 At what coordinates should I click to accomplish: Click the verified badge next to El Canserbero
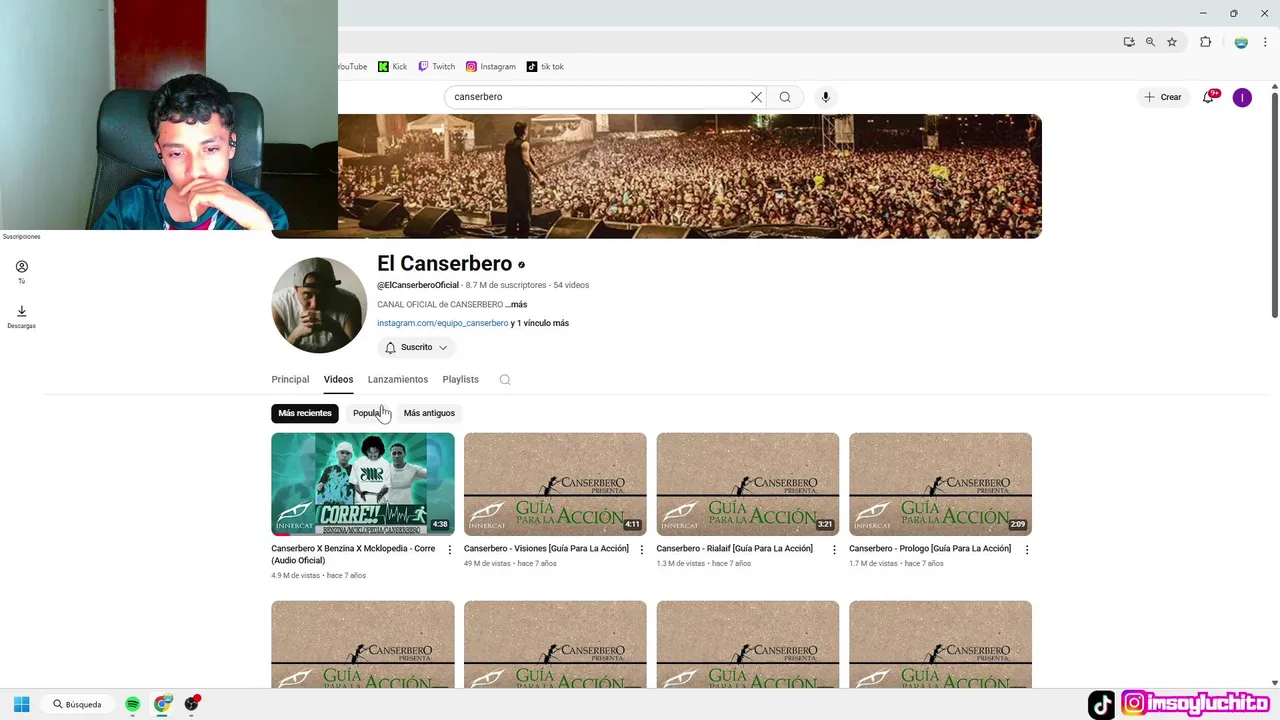[521, 265]
